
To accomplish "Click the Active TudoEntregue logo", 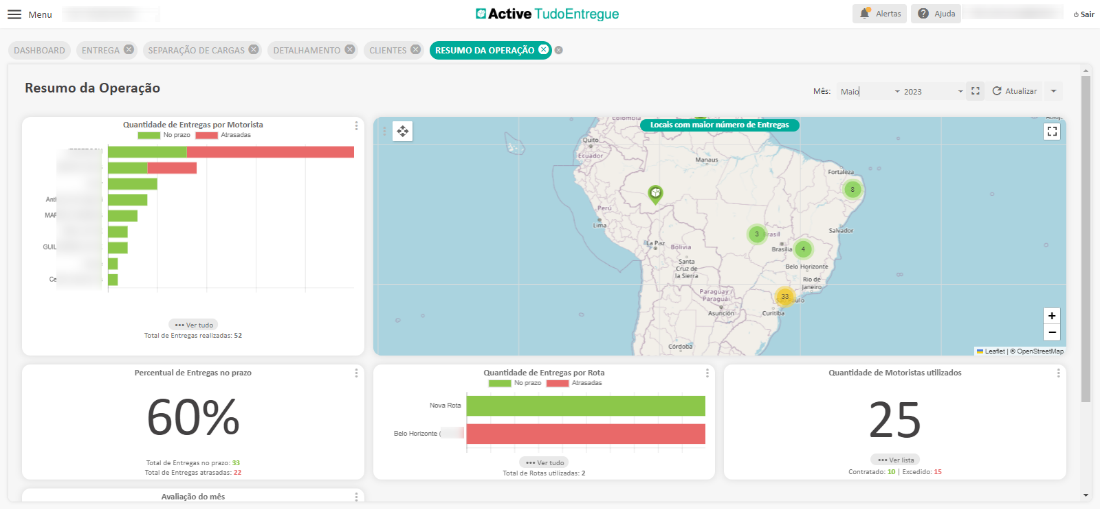I will pos(547,14).
